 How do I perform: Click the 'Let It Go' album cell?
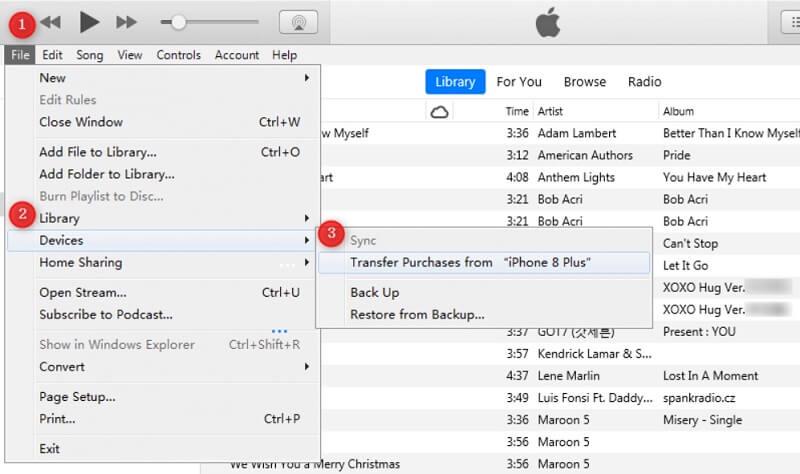click(x=685, y=265)
